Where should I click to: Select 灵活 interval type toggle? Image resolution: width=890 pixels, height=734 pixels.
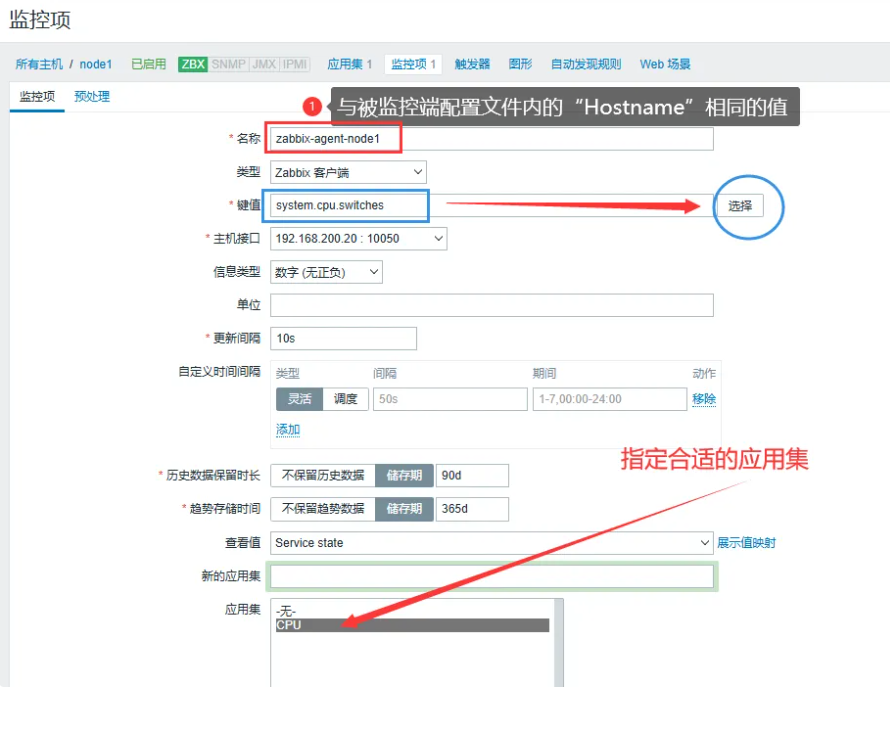pyautogui.click(x=299, y=399)
